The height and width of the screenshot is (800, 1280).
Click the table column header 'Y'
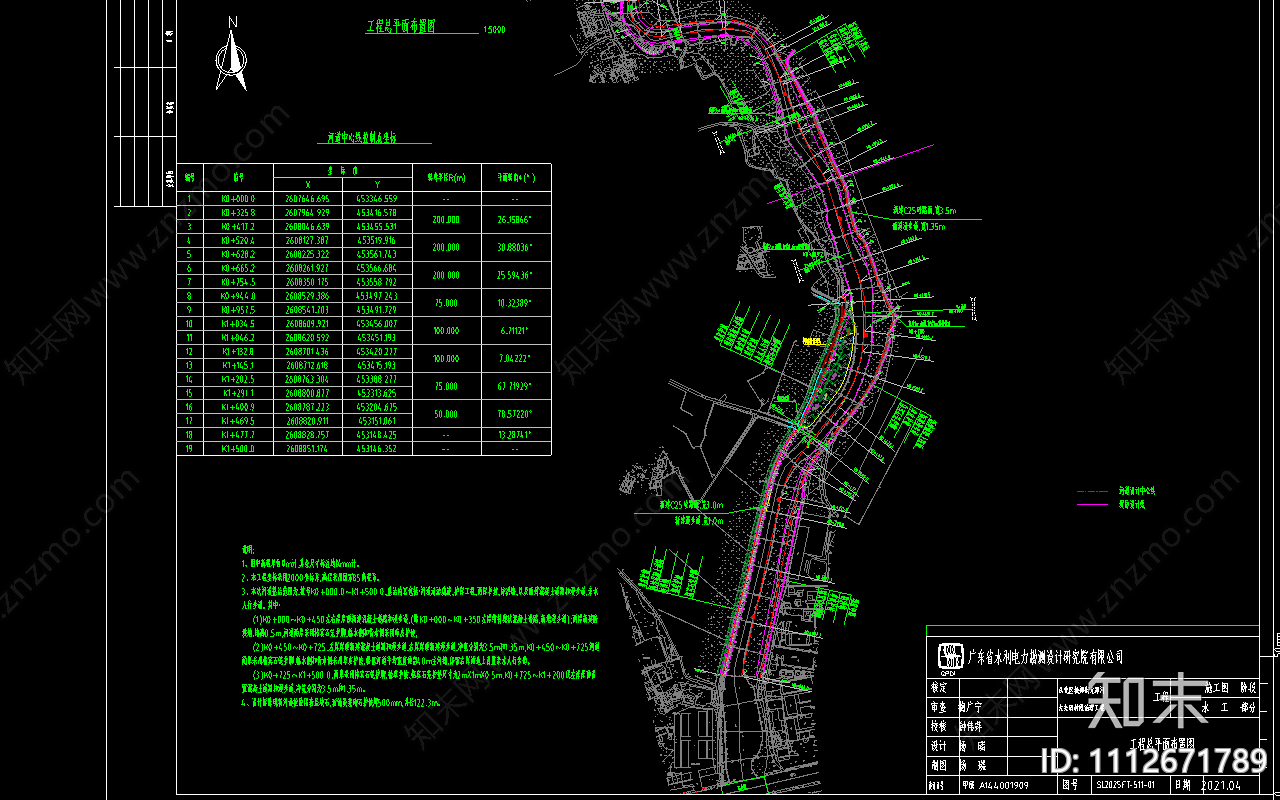coord(376,185)
